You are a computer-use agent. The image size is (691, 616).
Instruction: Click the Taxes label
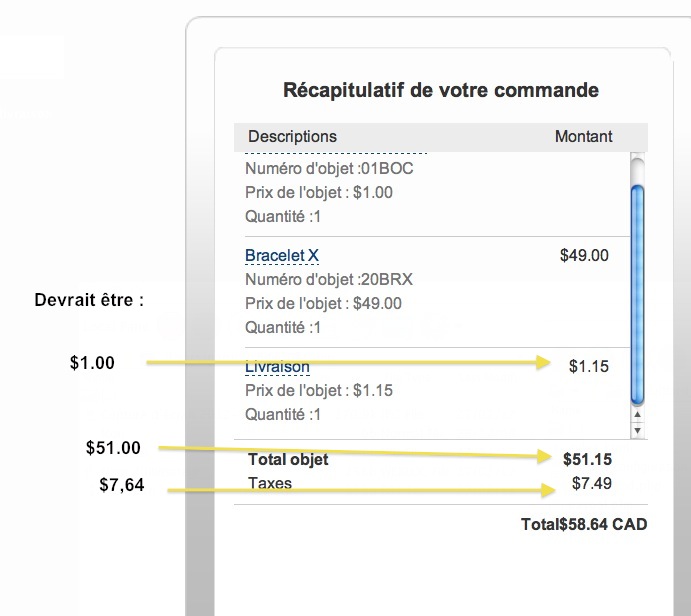pyautogui.click(x=269, y=483)
